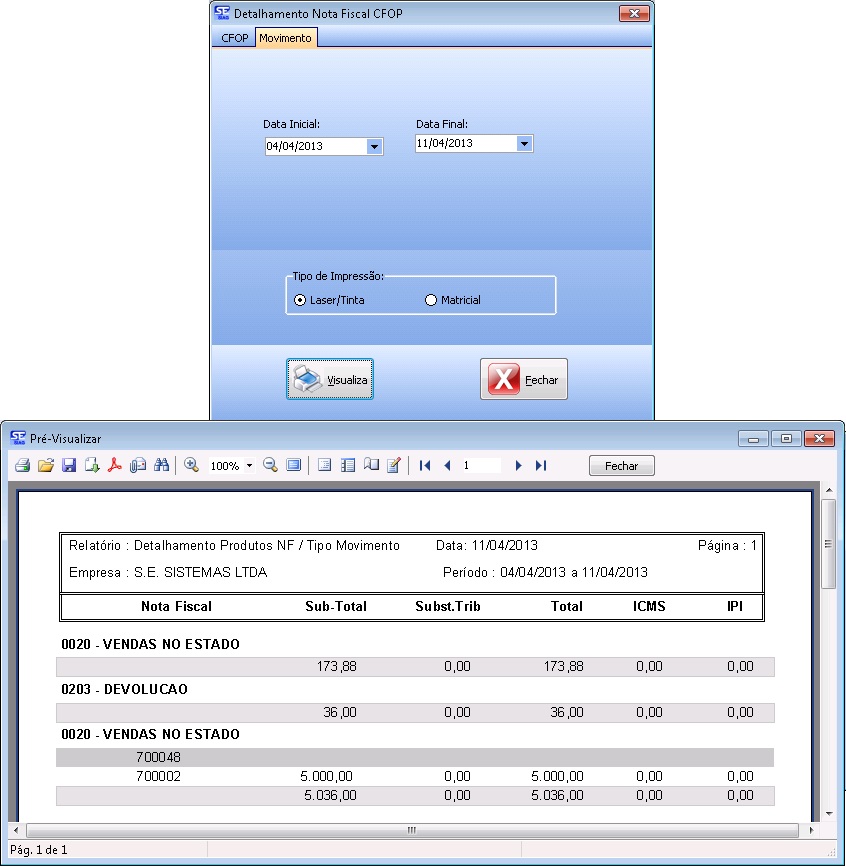Image resolution: width=846 pixels, height=866 pixels.
Task: Click the vertical scrollbar thumb in preview
Action: pyautogui.click(x=828, y=545)
